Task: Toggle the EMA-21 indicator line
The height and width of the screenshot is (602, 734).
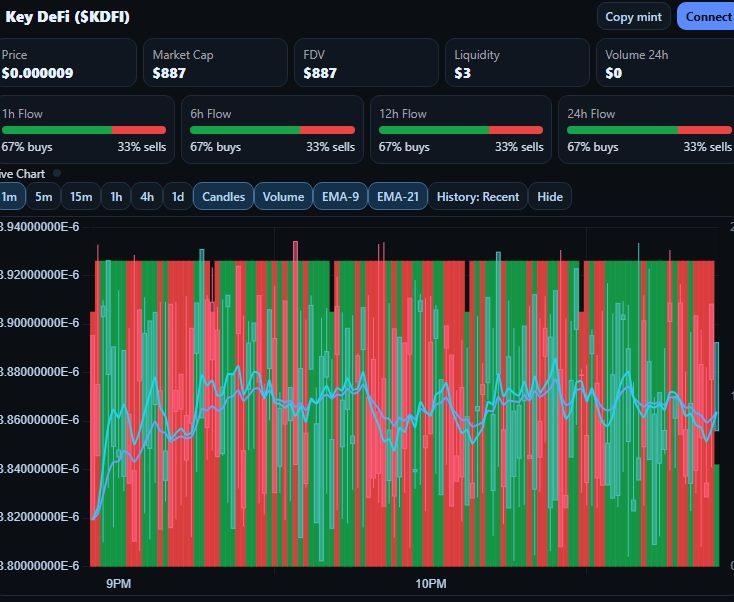Action: 397,197
